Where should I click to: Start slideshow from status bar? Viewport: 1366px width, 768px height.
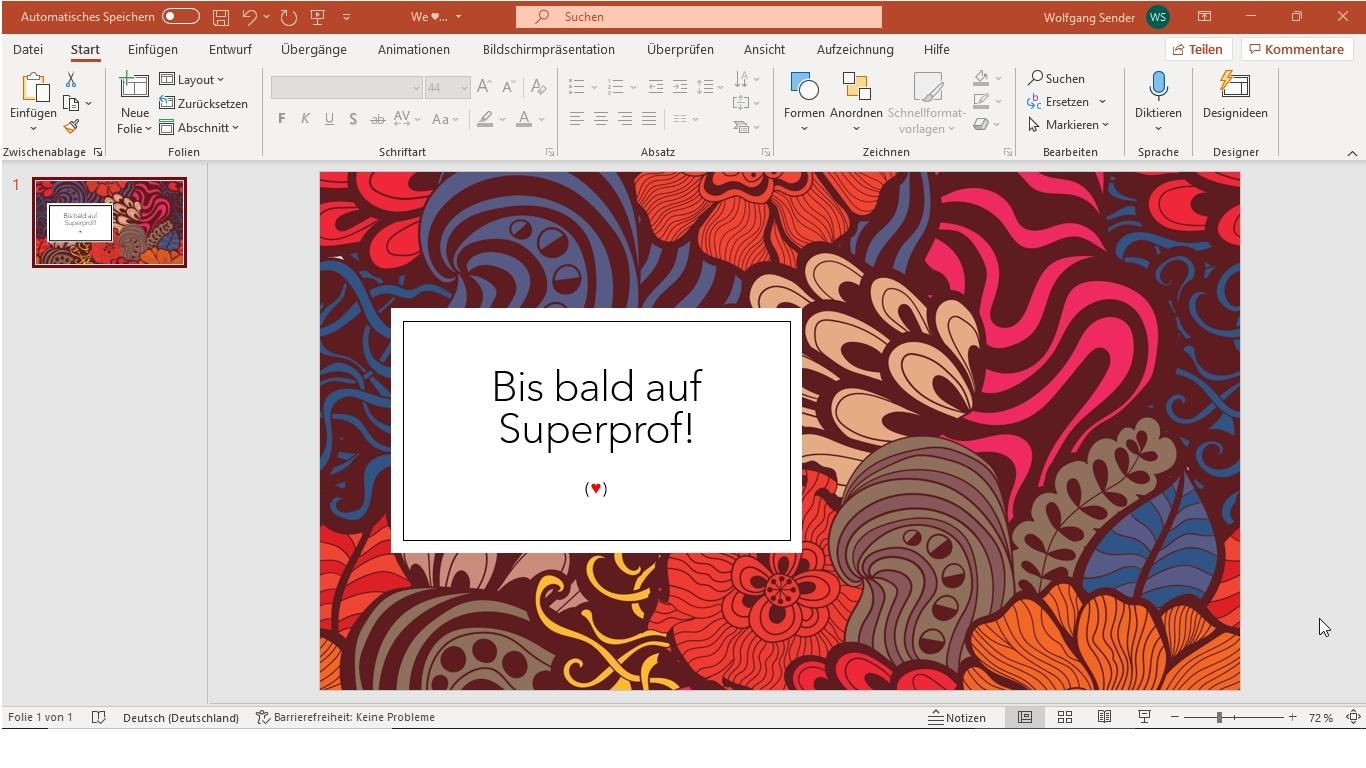coord(1144,717)
